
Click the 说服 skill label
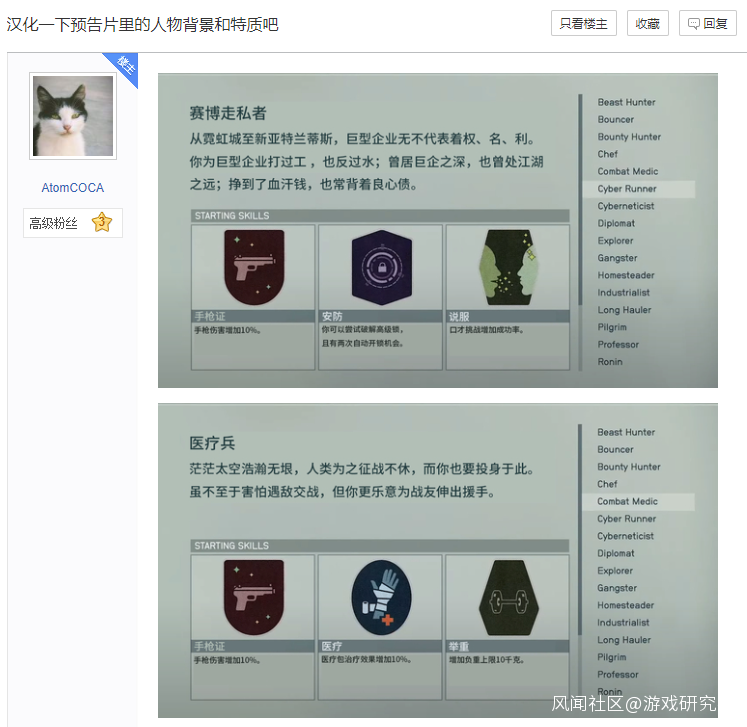(459, 316)
